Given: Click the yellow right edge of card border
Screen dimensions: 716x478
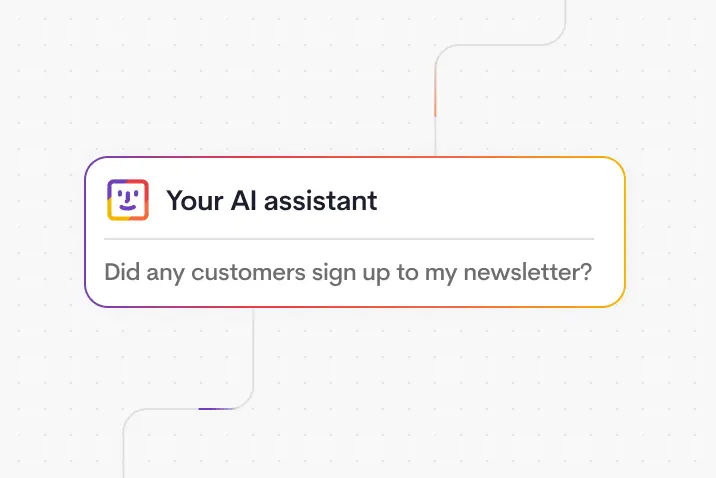Looking at the screenshot, I should (x=625, y=232).
